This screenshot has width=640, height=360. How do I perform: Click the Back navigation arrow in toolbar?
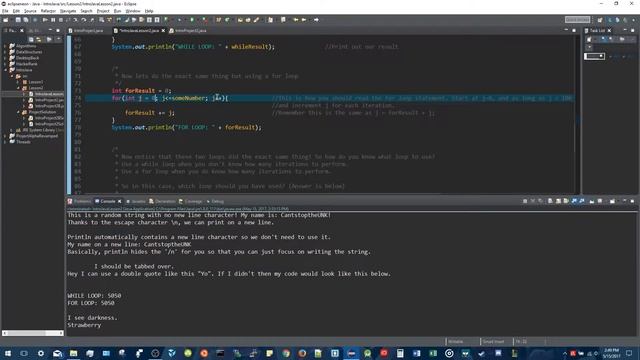tap(296, 20)
